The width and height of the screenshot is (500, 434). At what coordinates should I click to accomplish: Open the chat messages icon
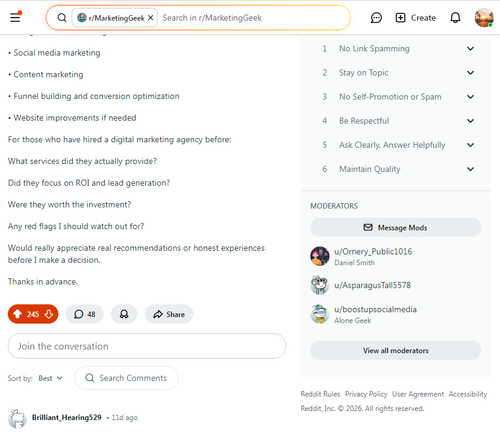[376, 18]
